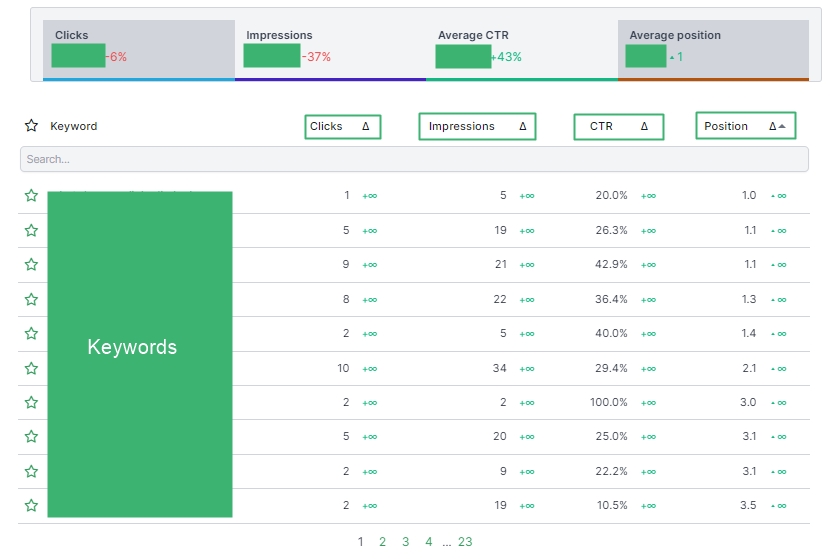
Task: Sort by Impressions delta symbol
Action: [x=523, y=126]
